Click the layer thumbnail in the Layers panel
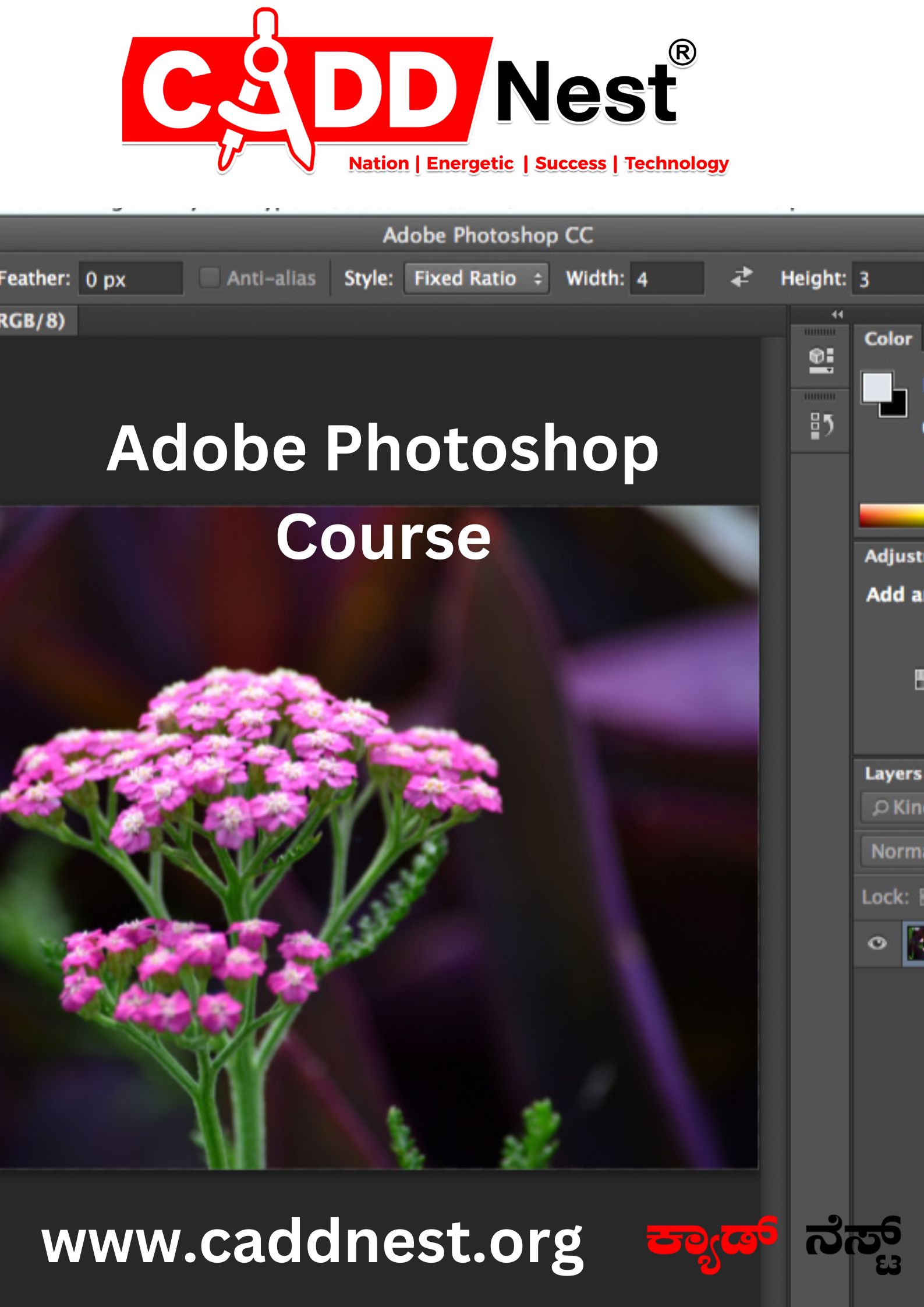Viewport: 924px width, 1307px height. (914, 943)
